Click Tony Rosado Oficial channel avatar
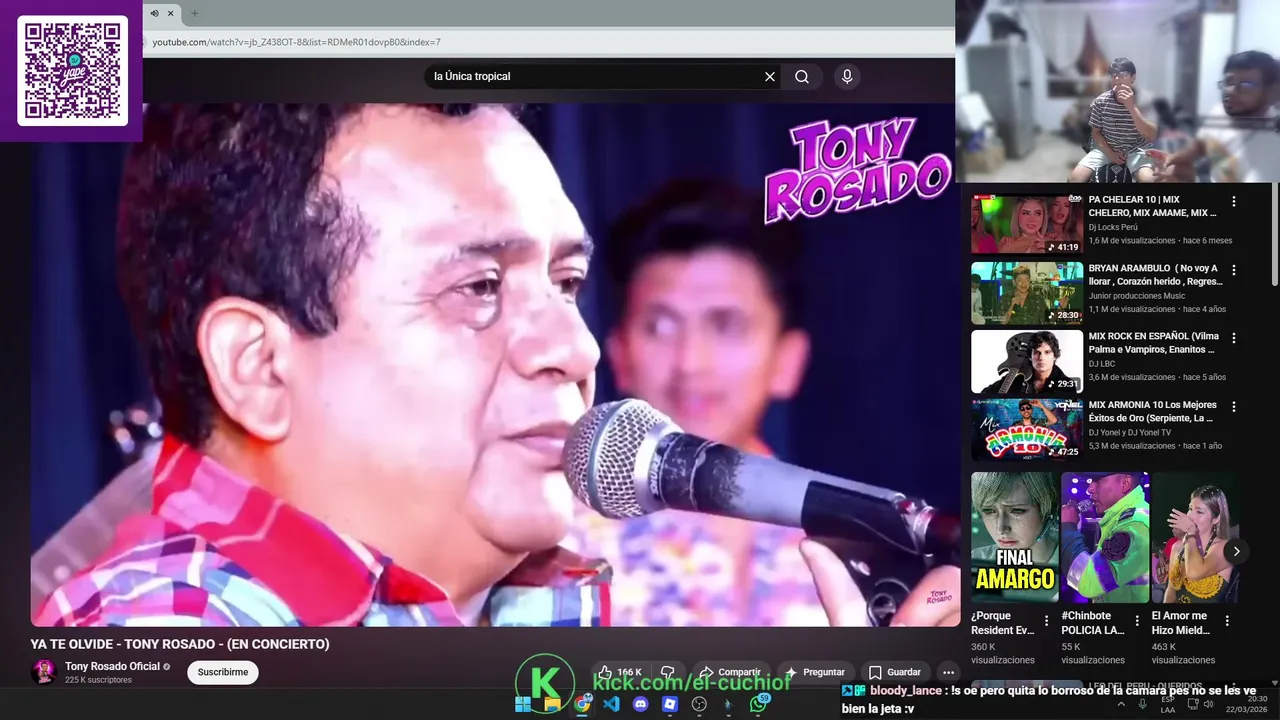This screenshot has height=720, width=1280. (x=44, y=672)
